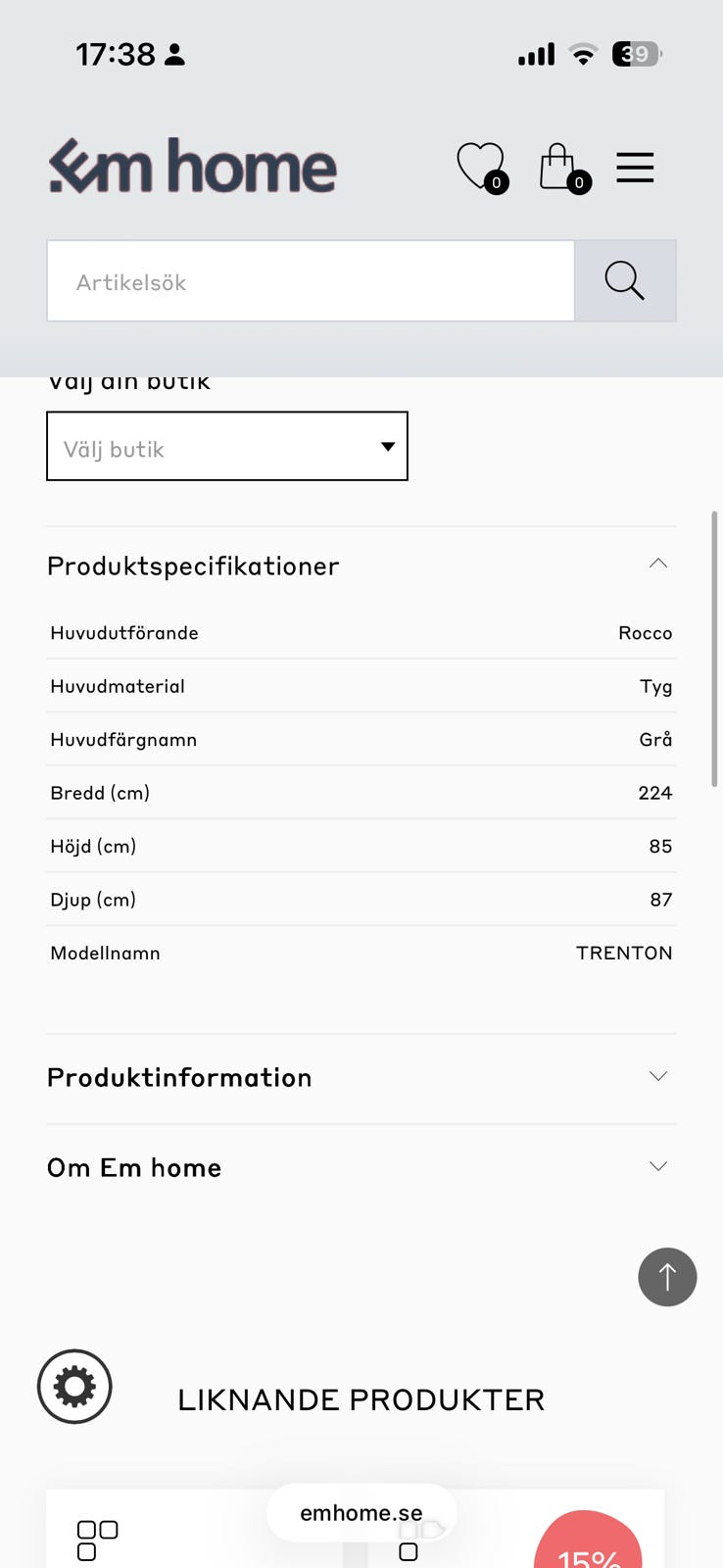Viewport: 723px width, 1568px height.
Task: Collapse the Produktspecifikationer section
Action: 658,563
